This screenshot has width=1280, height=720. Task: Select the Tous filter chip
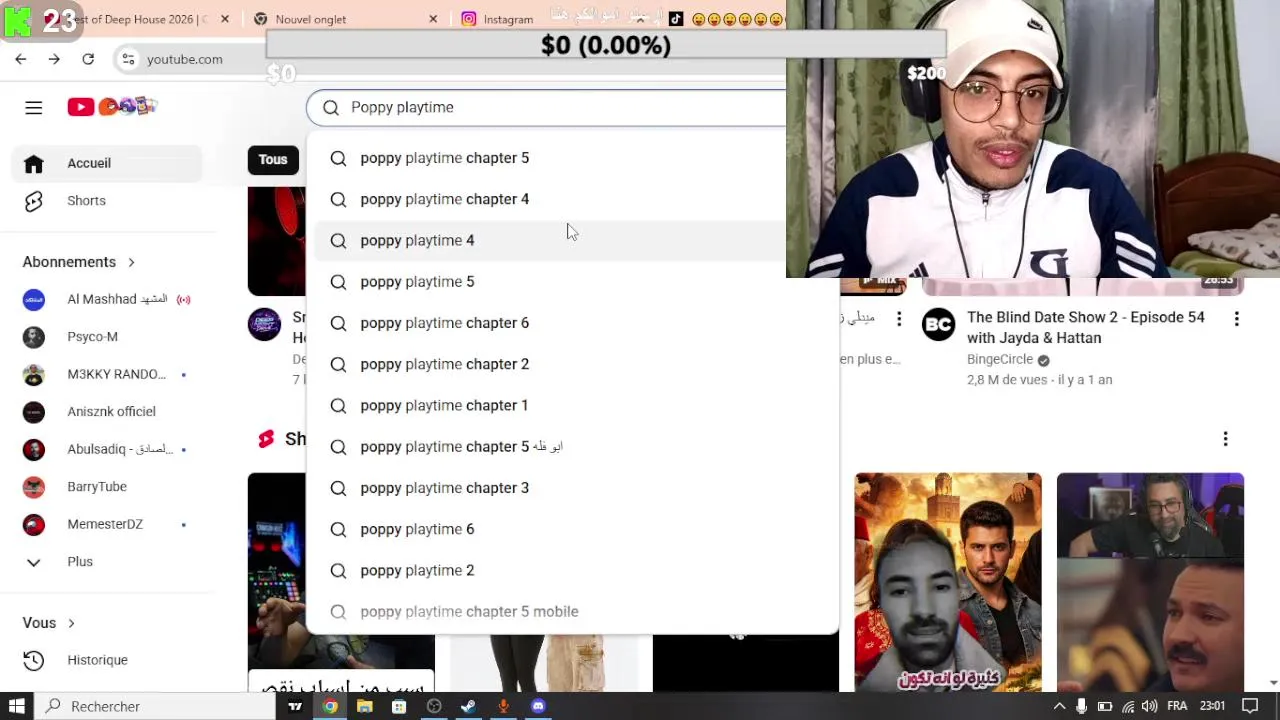click(273, 160)
